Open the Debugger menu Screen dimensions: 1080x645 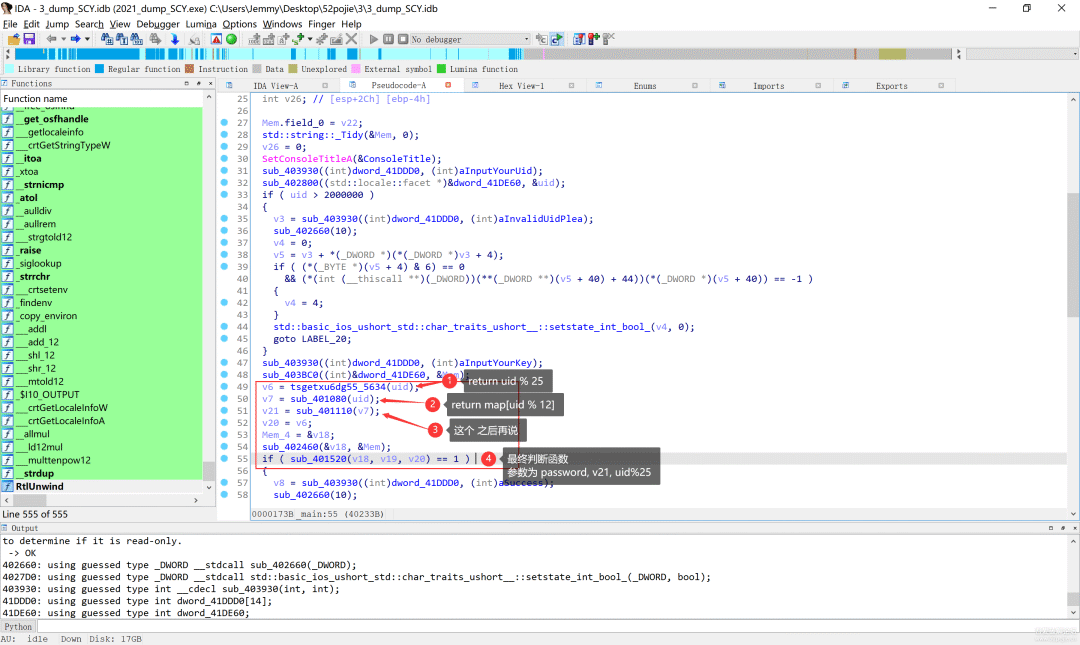[x=157, y=24]
